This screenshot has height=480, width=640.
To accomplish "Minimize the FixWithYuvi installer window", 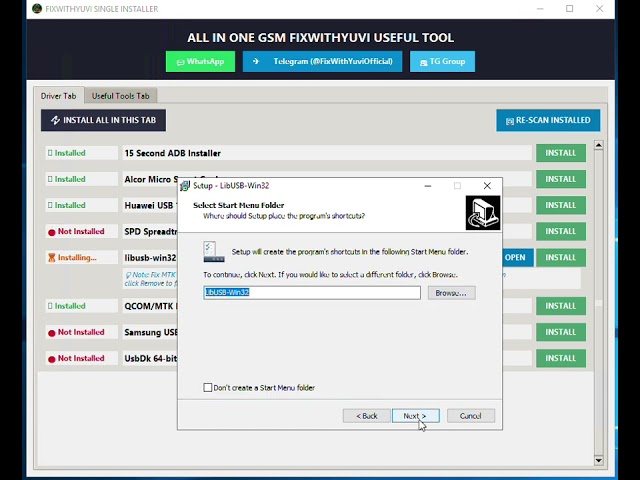I will click(x=540, y=9).
